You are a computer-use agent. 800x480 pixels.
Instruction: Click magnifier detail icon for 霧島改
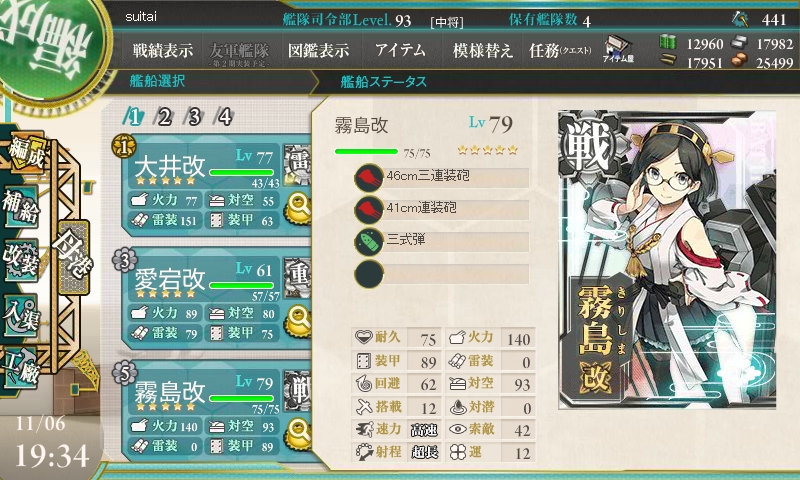pos(298,434)
